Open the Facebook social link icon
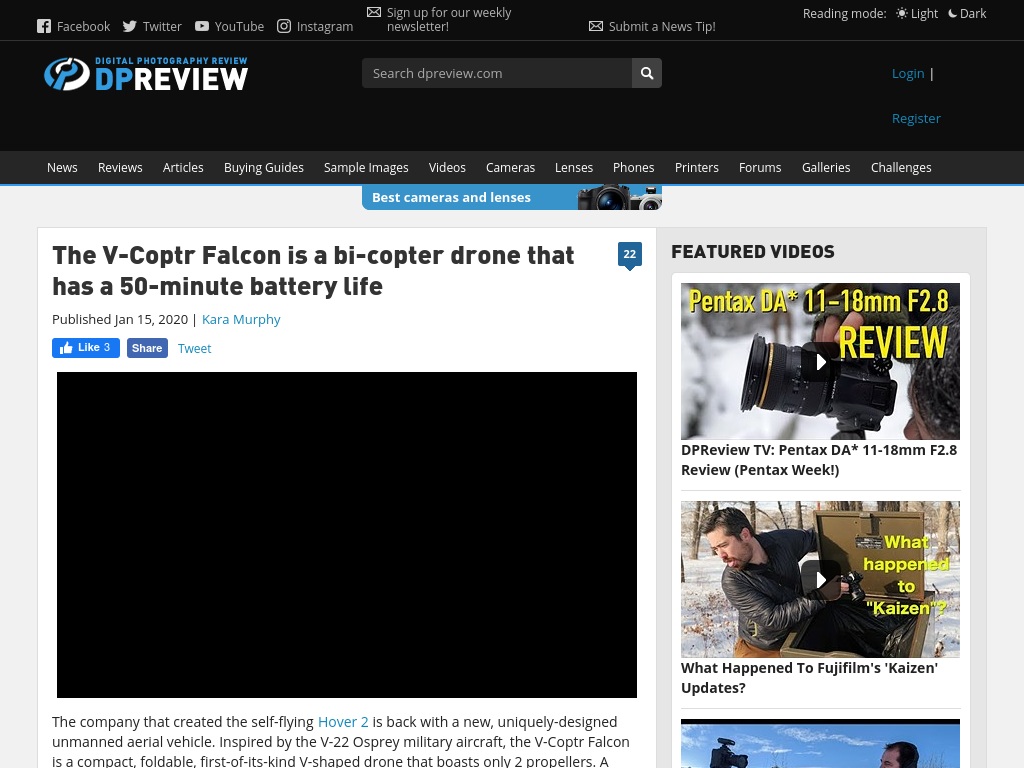1024x768 pixels. (x=44, y=26)
